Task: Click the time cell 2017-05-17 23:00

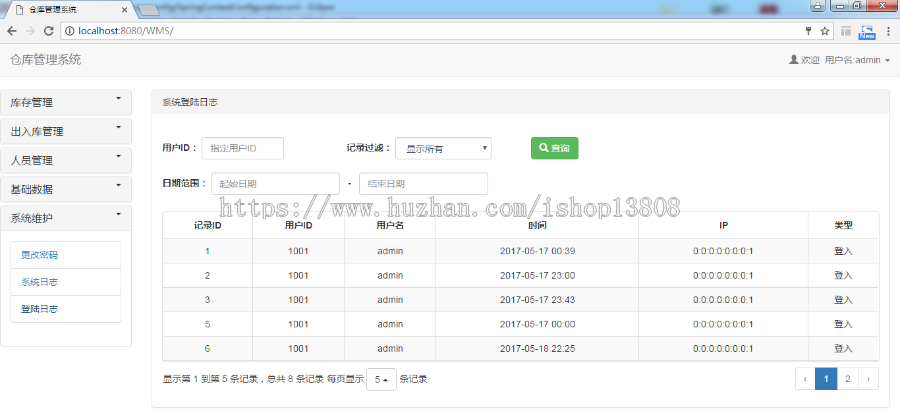Action: pyautogui.click(x=537, y=276)
